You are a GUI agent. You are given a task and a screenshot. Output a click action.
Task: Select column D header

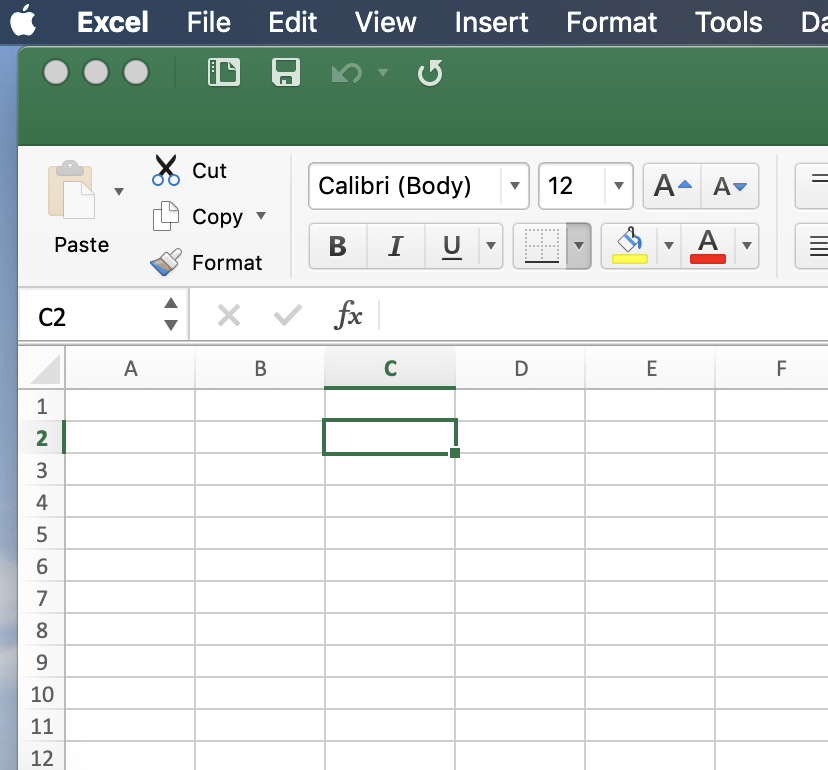pyautogui.click(x=521, y=369)
